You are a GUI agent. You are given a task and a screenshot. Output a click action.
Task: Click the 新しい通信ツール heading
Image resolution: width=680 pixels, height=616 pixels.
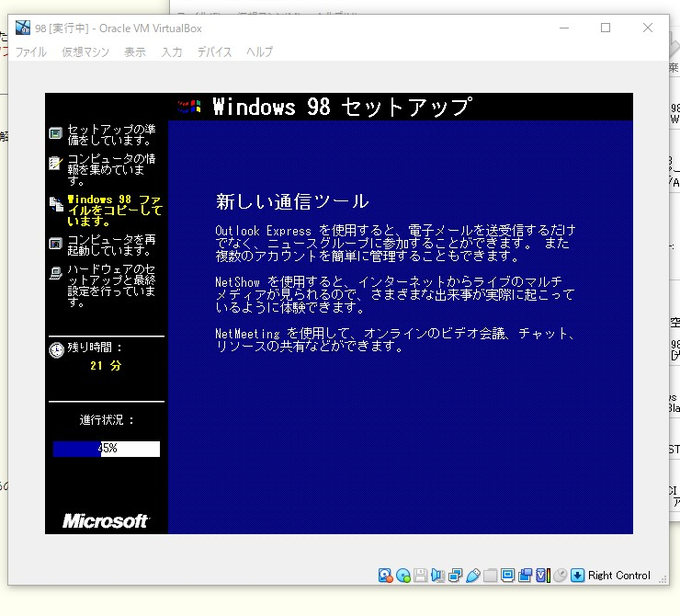tap(292, 202)
